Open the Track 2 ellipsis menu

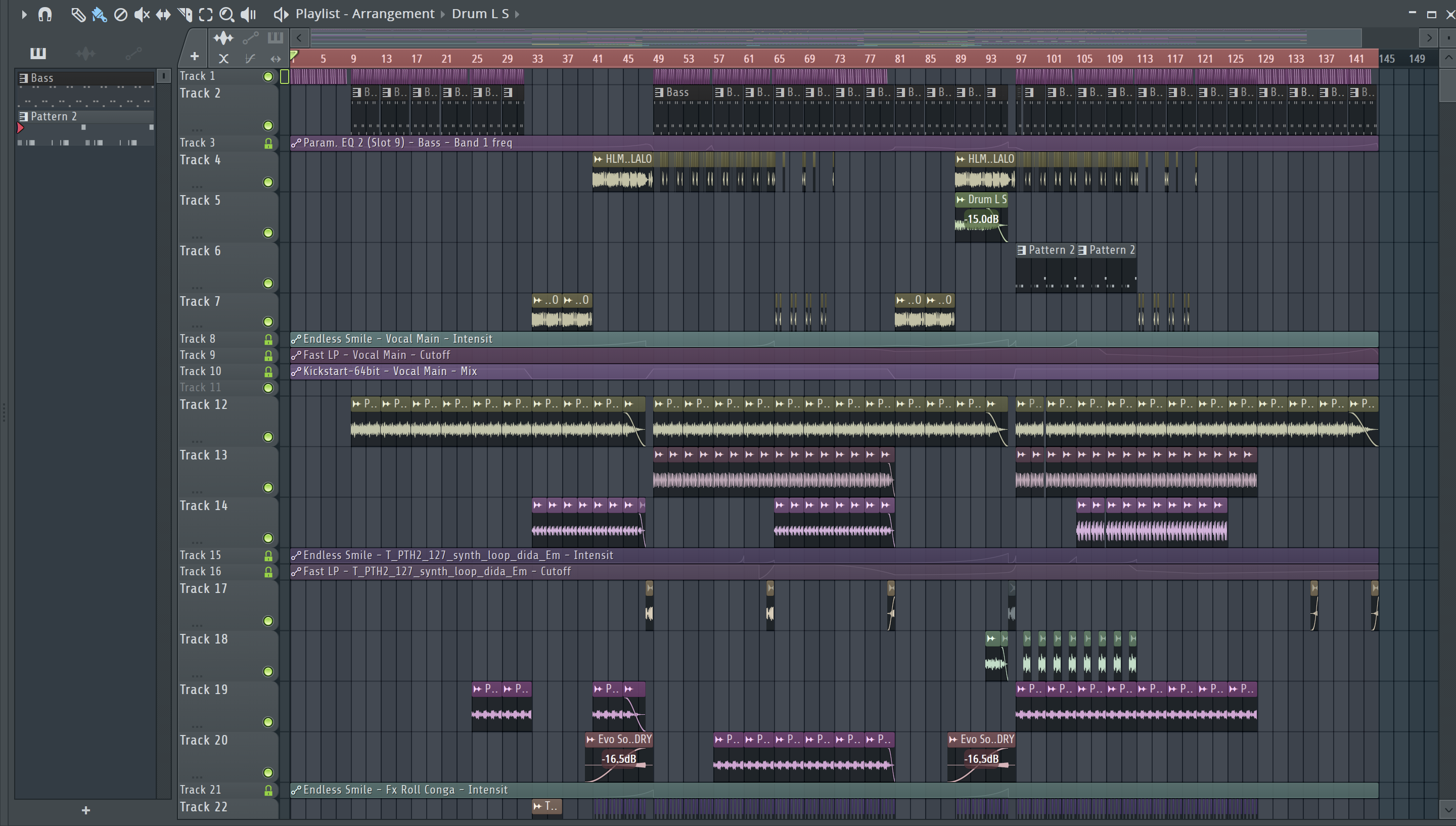(x=197, y=129)
